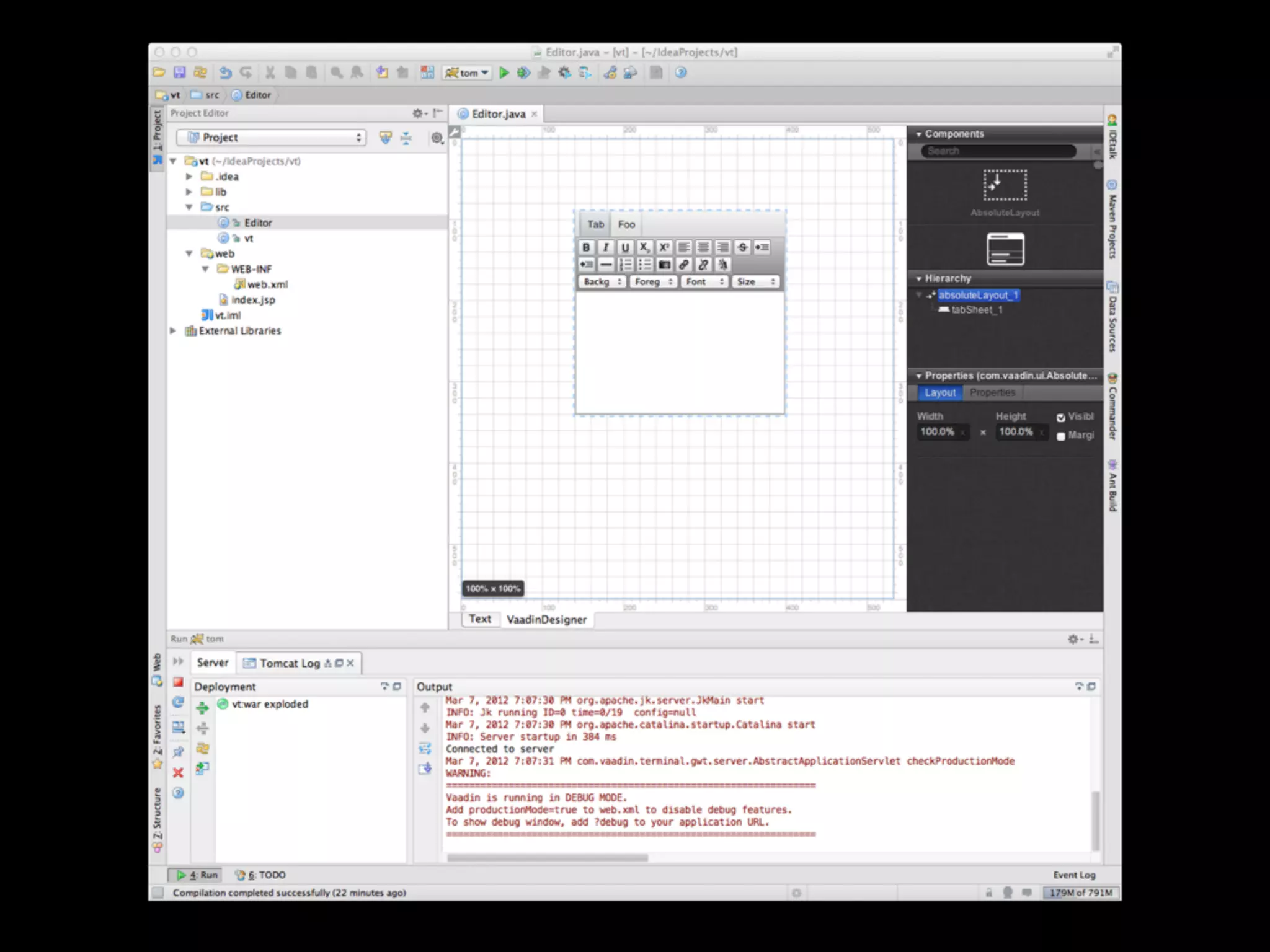Click Bold in the rich text editor

tap(586, 247)
